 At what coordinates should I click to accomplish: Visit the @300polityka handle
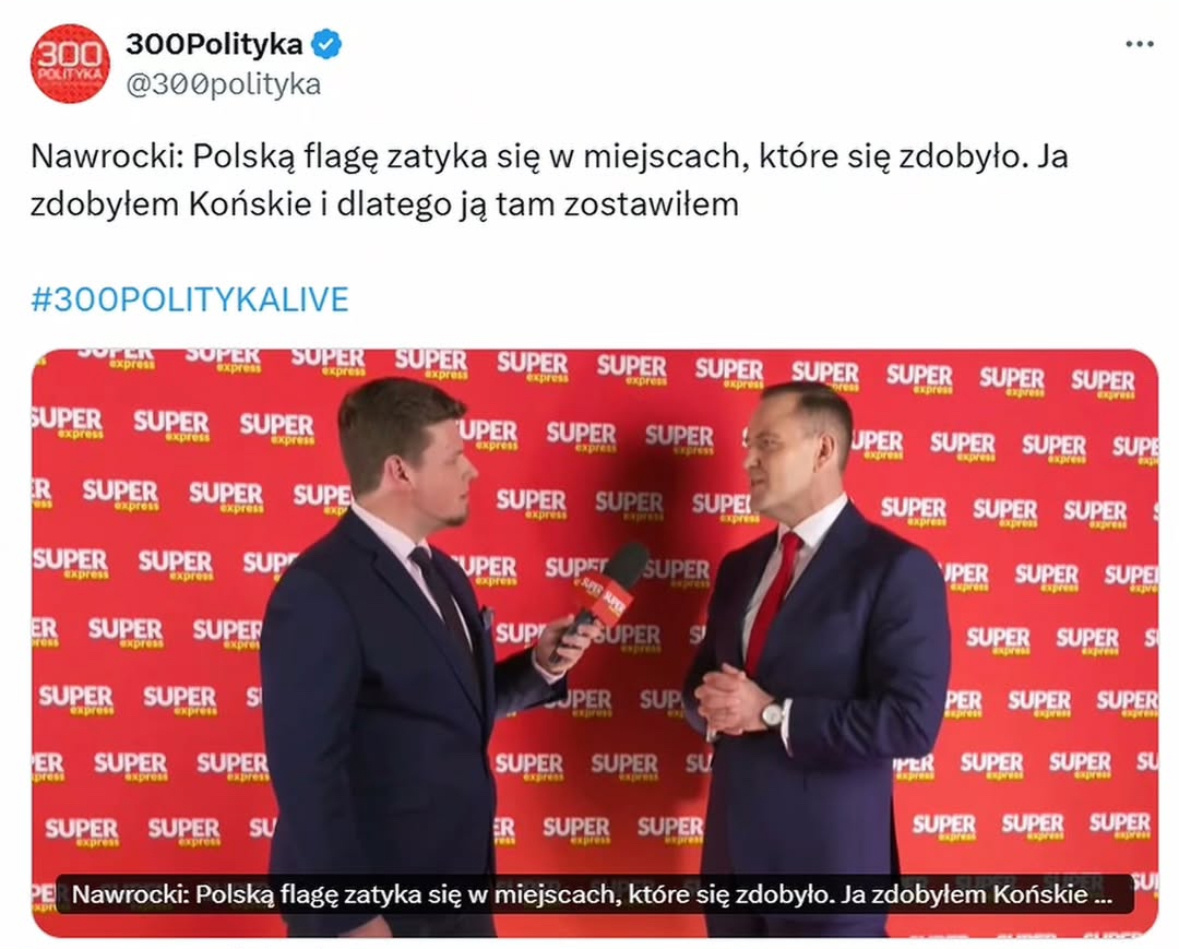223,84
